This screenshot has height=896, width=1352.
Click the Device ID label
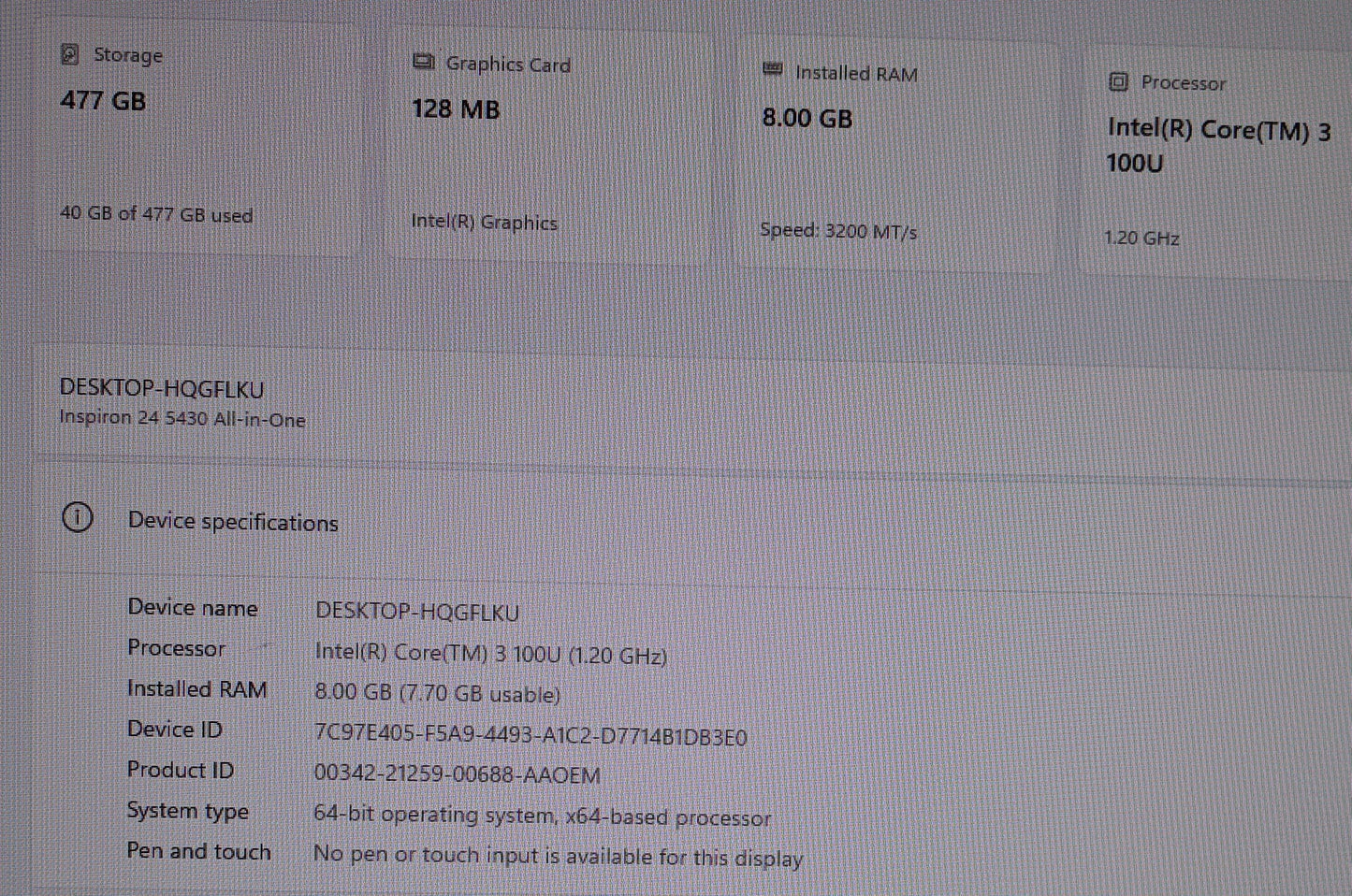point(175,730)
